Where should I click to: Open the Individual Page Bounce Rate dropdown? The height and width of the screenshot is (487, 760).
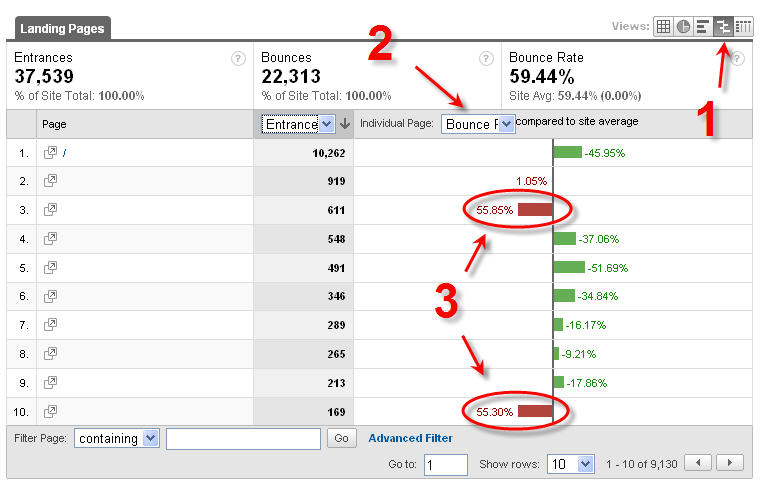[477, 124]
